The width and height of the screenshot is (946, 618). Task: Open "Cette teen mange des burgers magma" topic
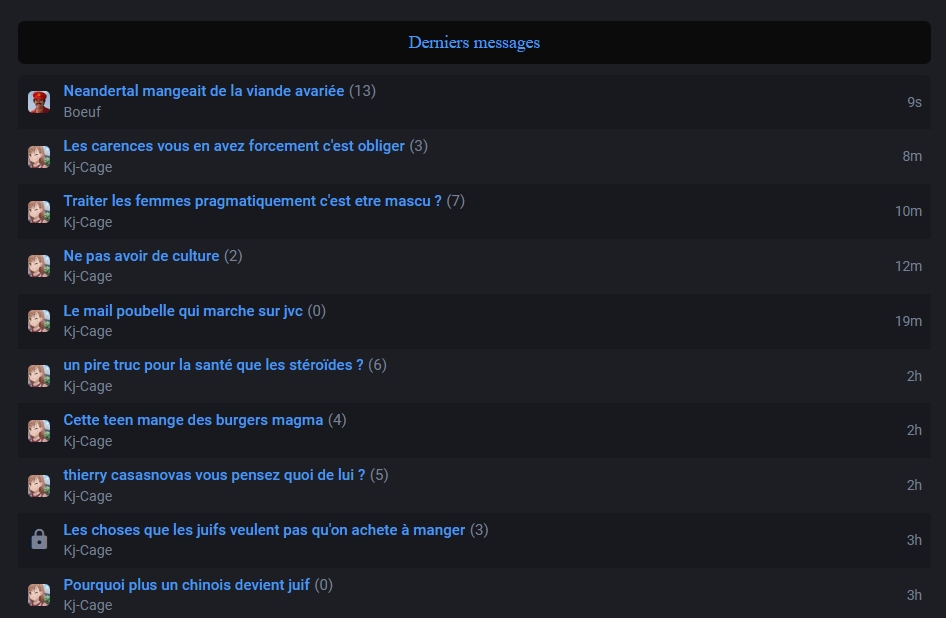[x=193, y=420]
